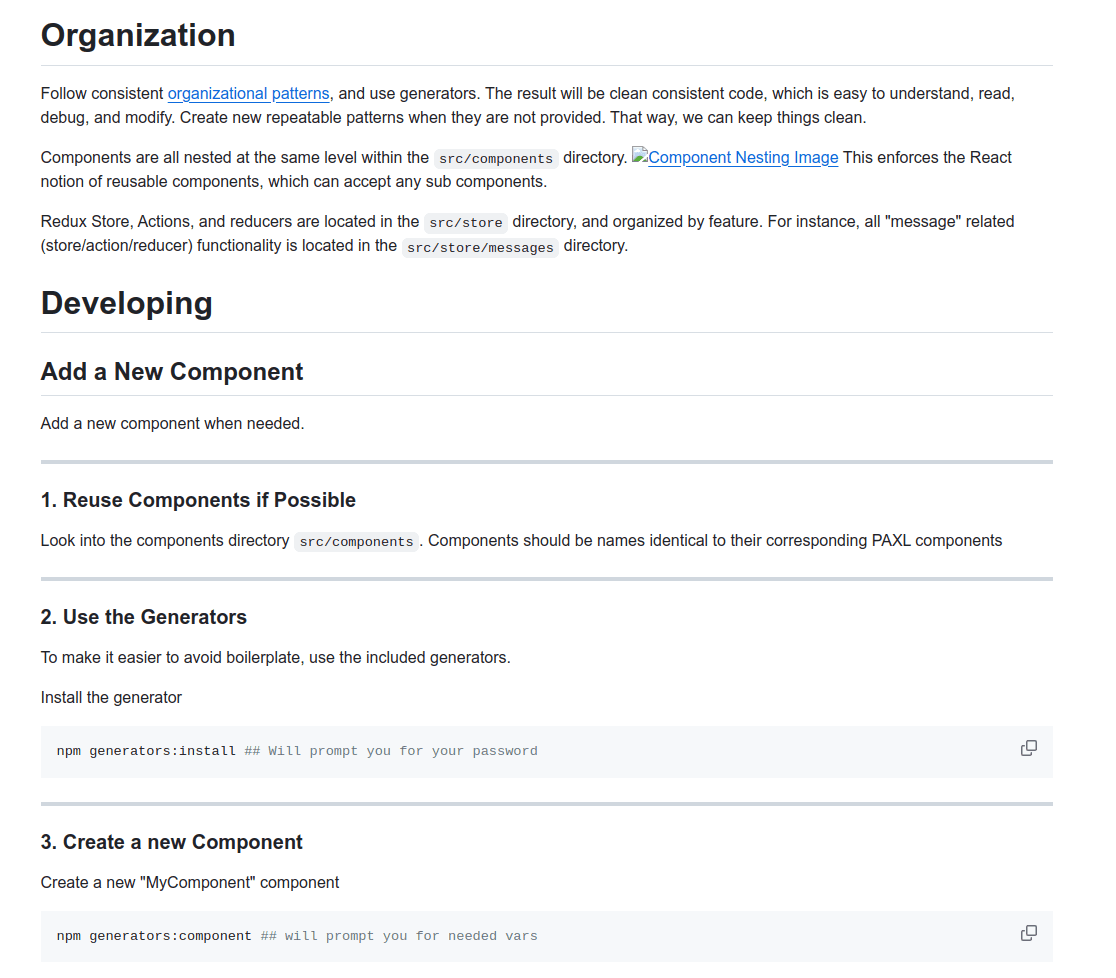Click src/components code in the Organization section
Image resolution: width=1116 pixels, height=978 pixels.
click(496, 159)
